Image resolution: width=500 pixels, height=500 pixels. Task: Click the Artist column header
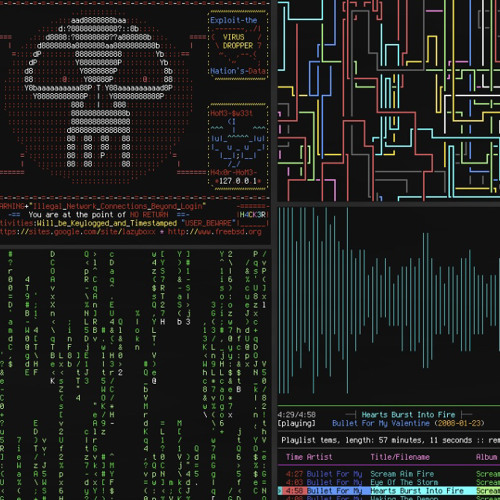click(x=319, y=457)
